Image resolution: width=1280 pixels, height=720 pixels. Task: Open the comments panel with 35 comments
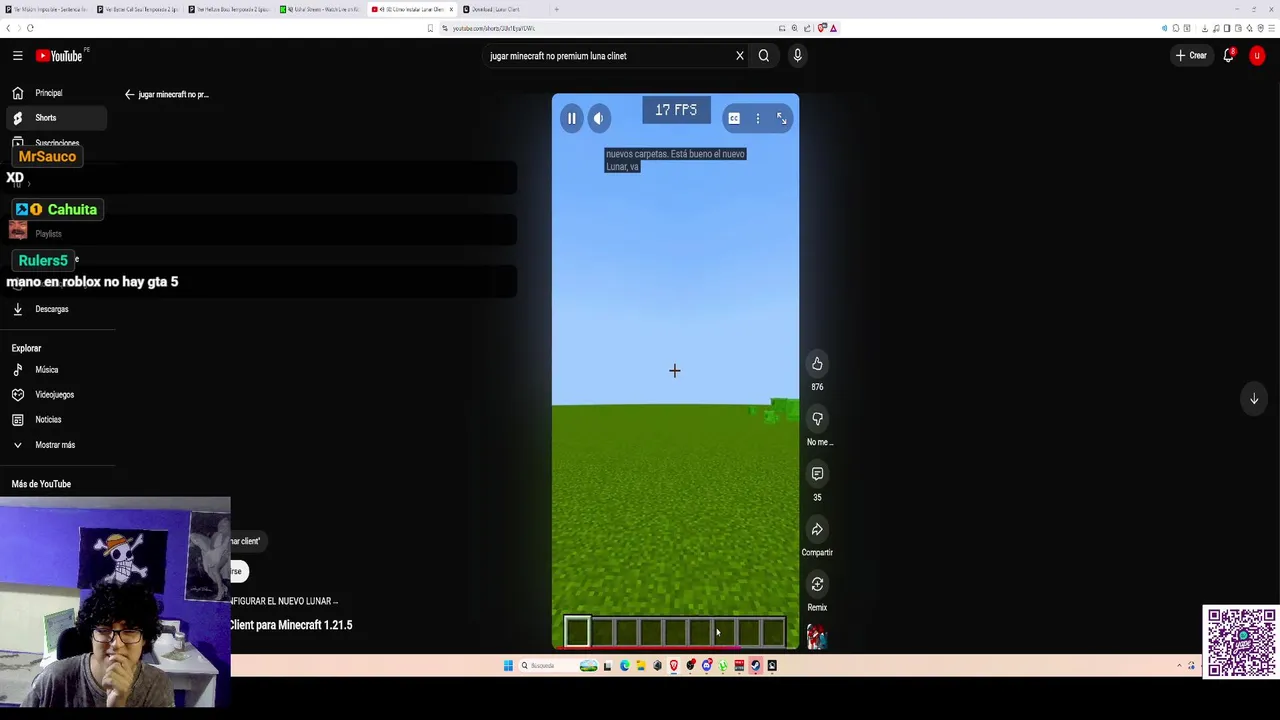(x=817, y=474)
